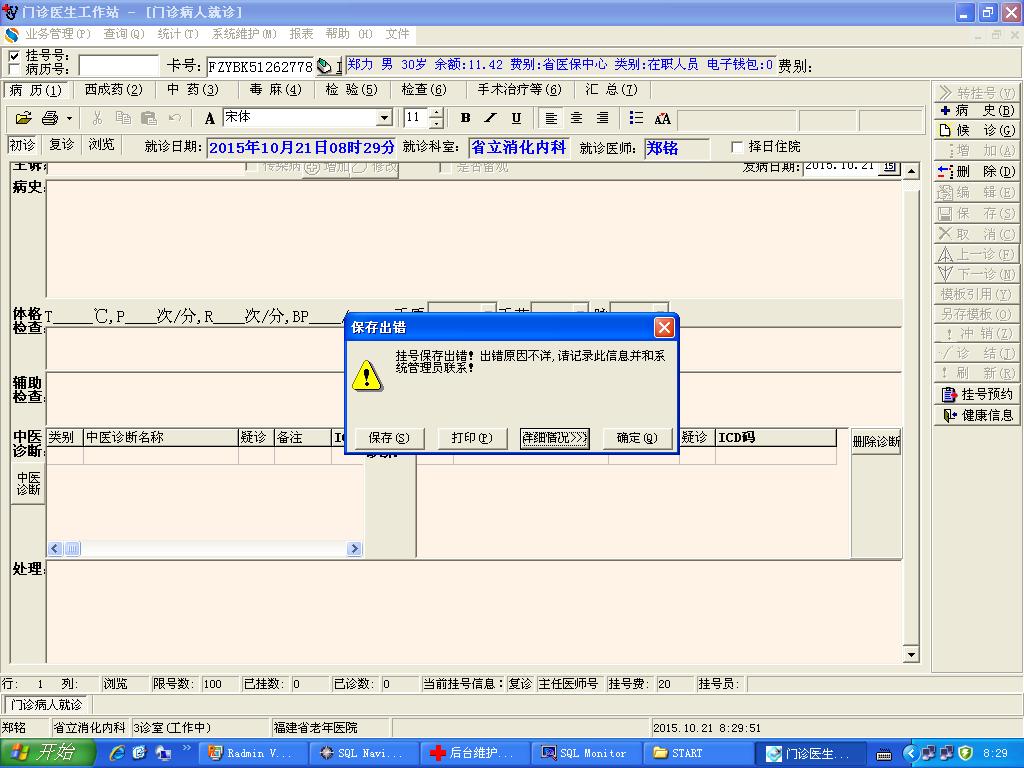Click scroll left arrow of 中医诊断 table
The height and width of the screenshot is (768, 1024).
pyautogui.click(x=55, y=549)
